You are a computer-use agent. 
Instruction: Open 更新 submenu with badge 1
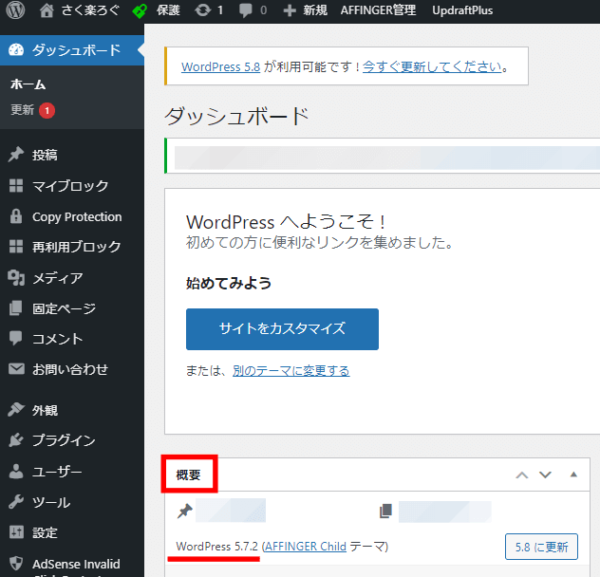coord(22,110)
